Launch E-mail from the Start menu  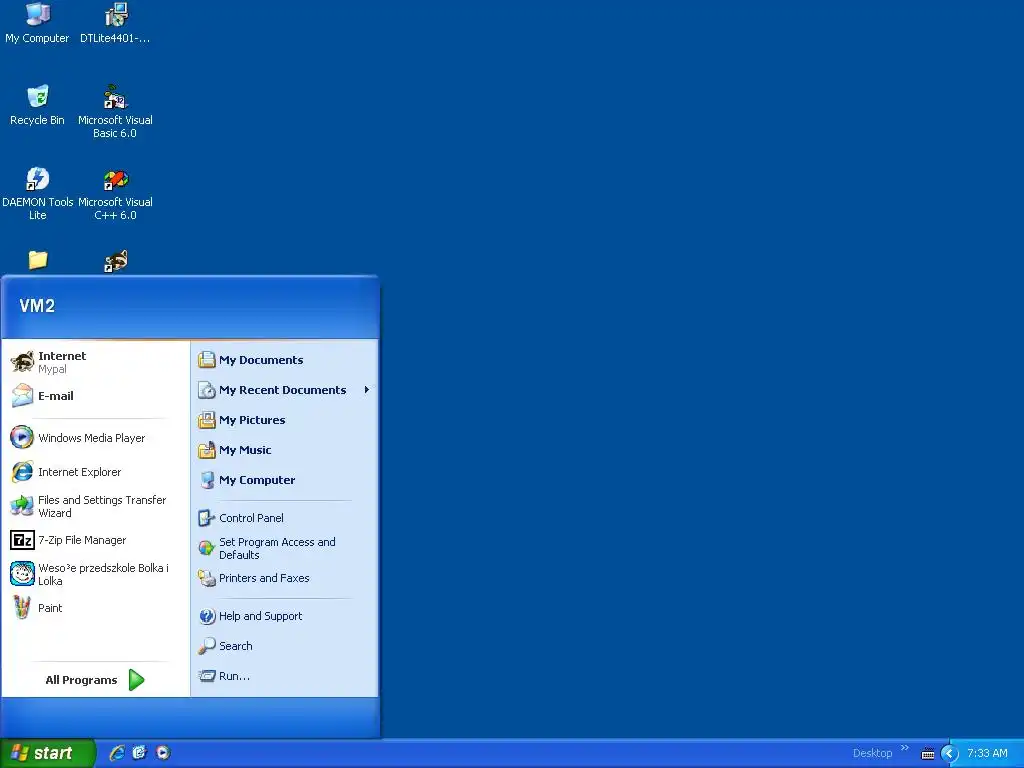[x=96, y=396]
